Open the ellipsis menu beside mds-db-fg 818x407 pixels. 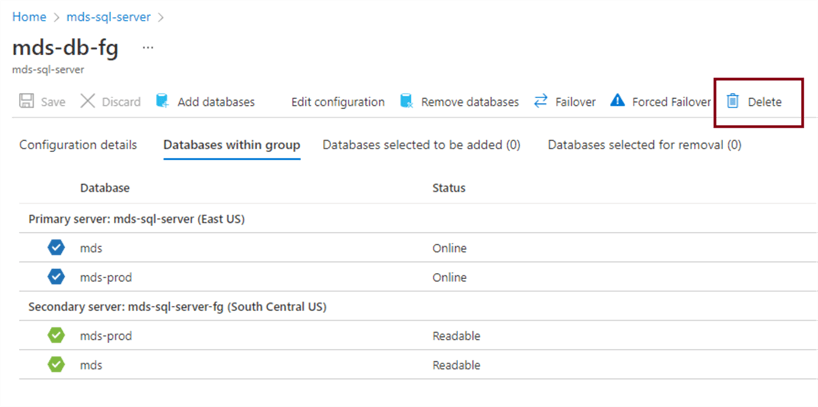148,47
